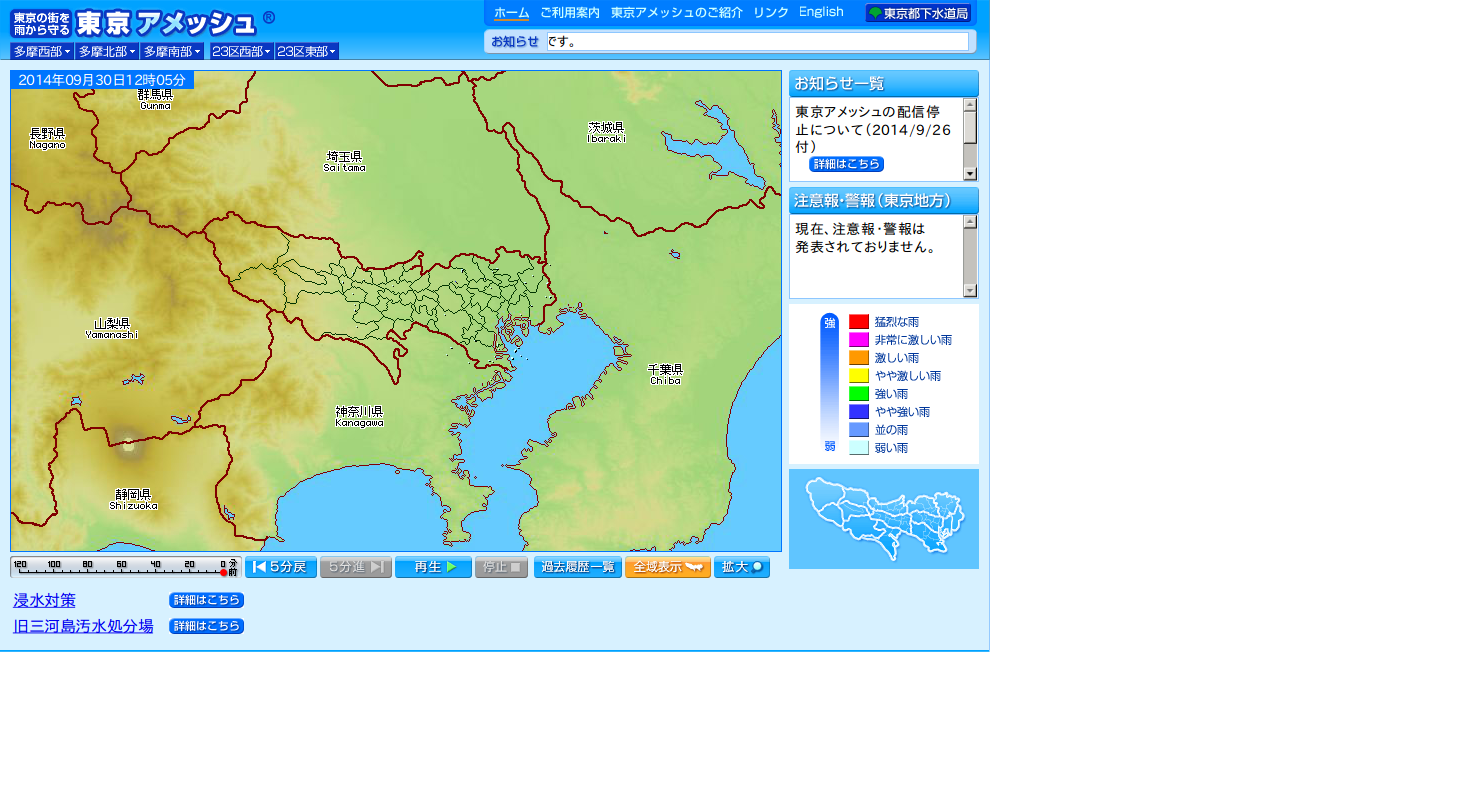This screenshot has height=806, width=1458.
Task: Click the magenta 非常に激しい雨 swatch
Action: (859, 340)
